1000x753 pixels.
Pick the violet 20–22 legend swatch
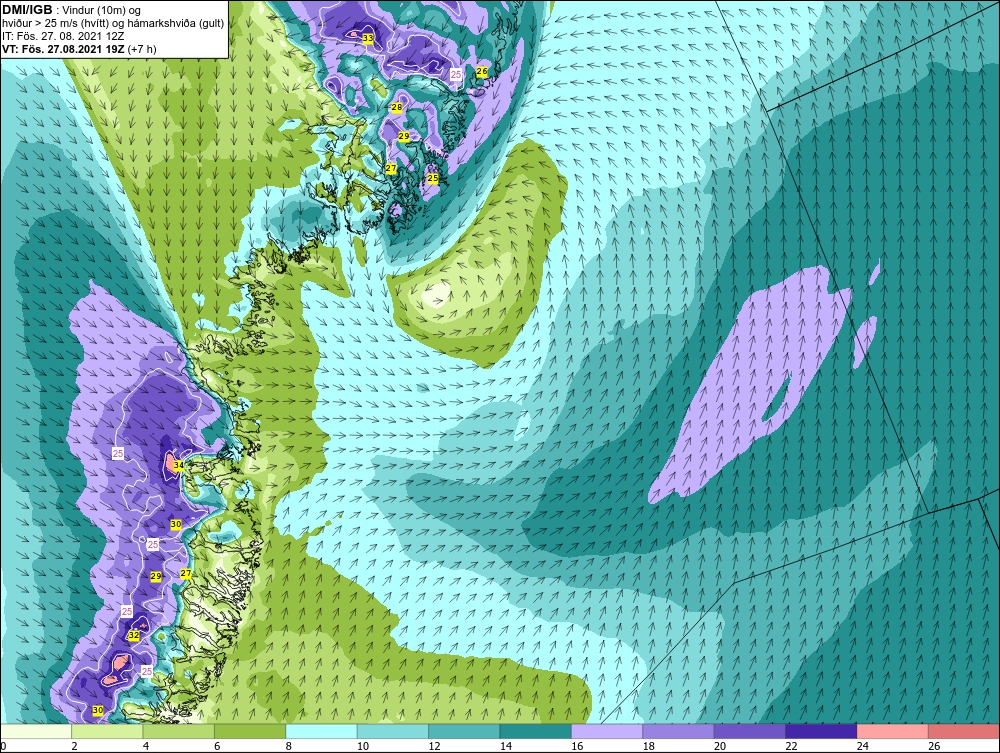click(x=750, y=731)
